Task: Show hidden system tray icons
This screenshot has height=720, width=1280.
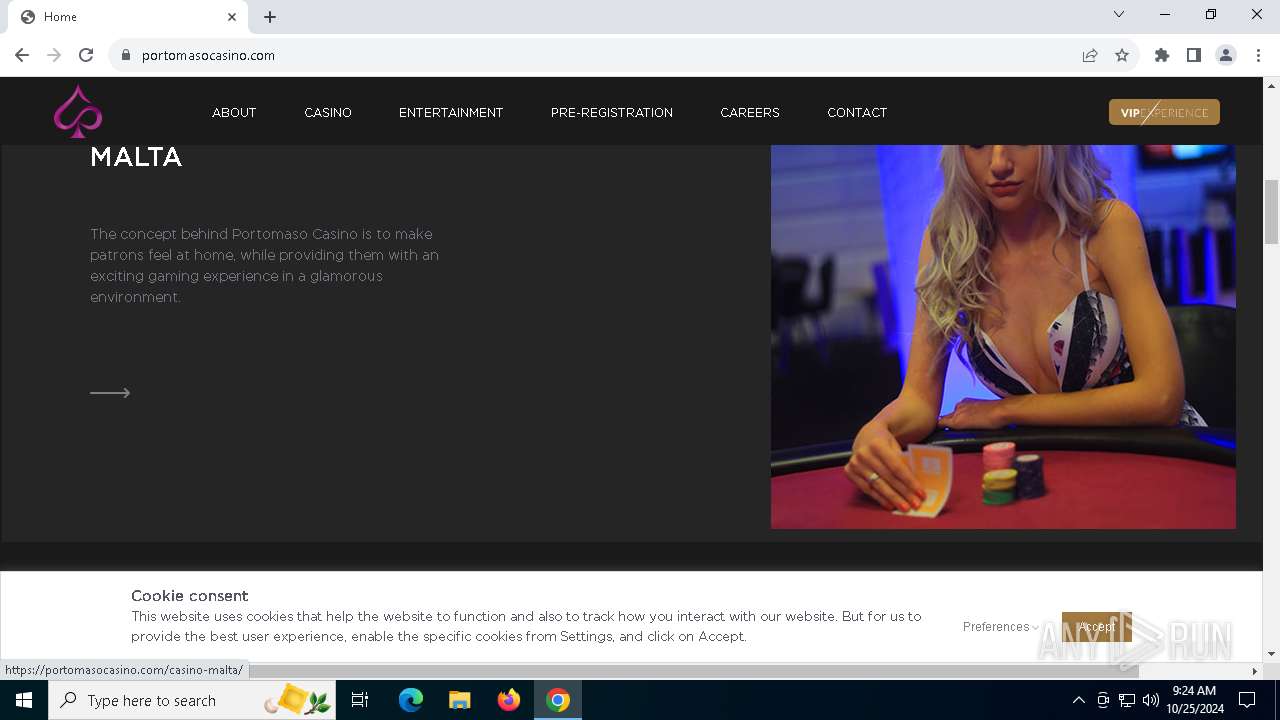Action: coord(1078,700)
